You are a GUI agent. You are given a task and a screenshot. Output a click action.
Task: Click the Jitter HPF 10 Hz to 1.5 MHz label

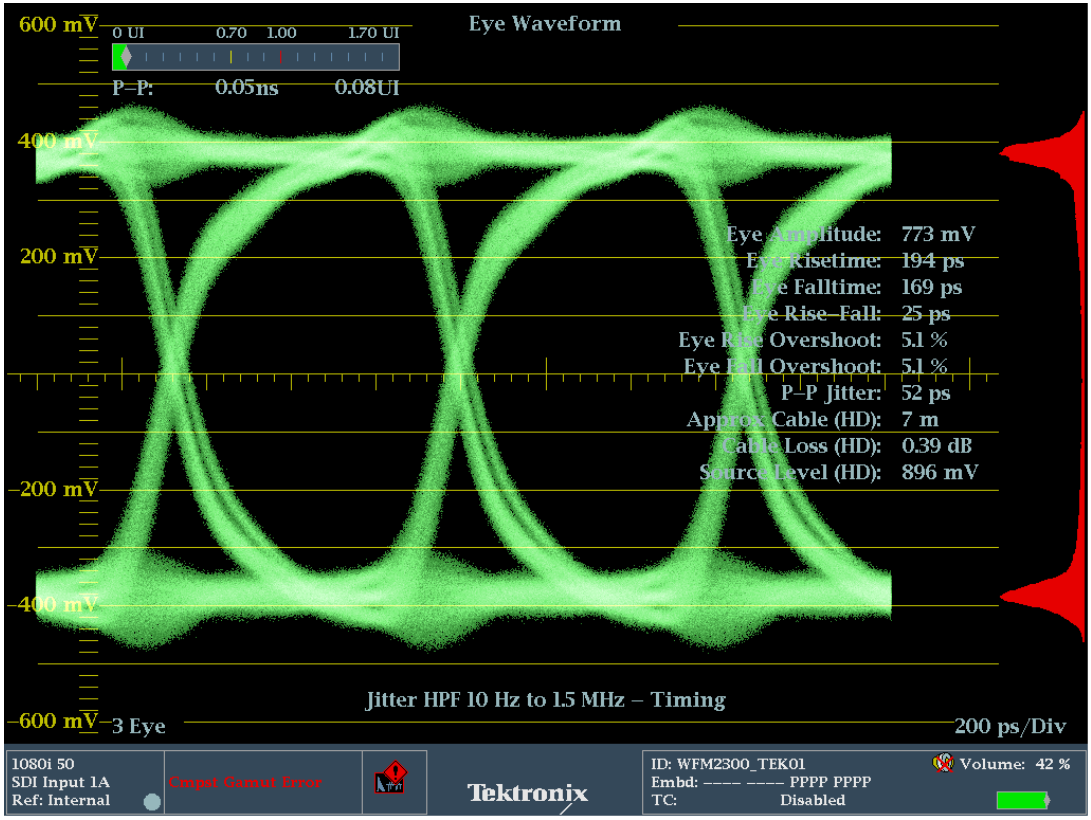click(x=546, y=700)
